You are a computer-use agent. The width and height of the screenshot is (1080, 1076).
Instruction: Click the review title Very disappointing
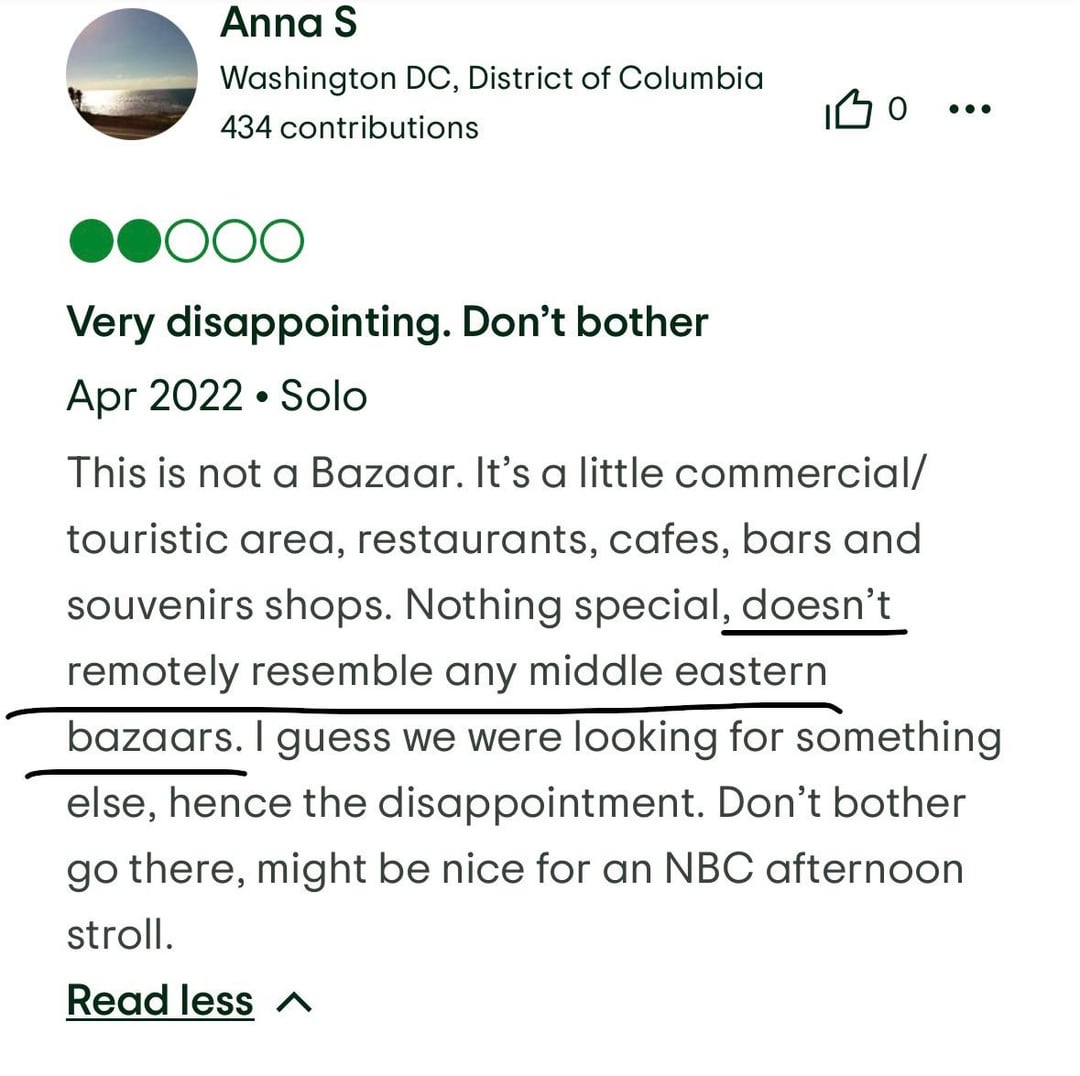pyautogui.click(x=387, y=322)
